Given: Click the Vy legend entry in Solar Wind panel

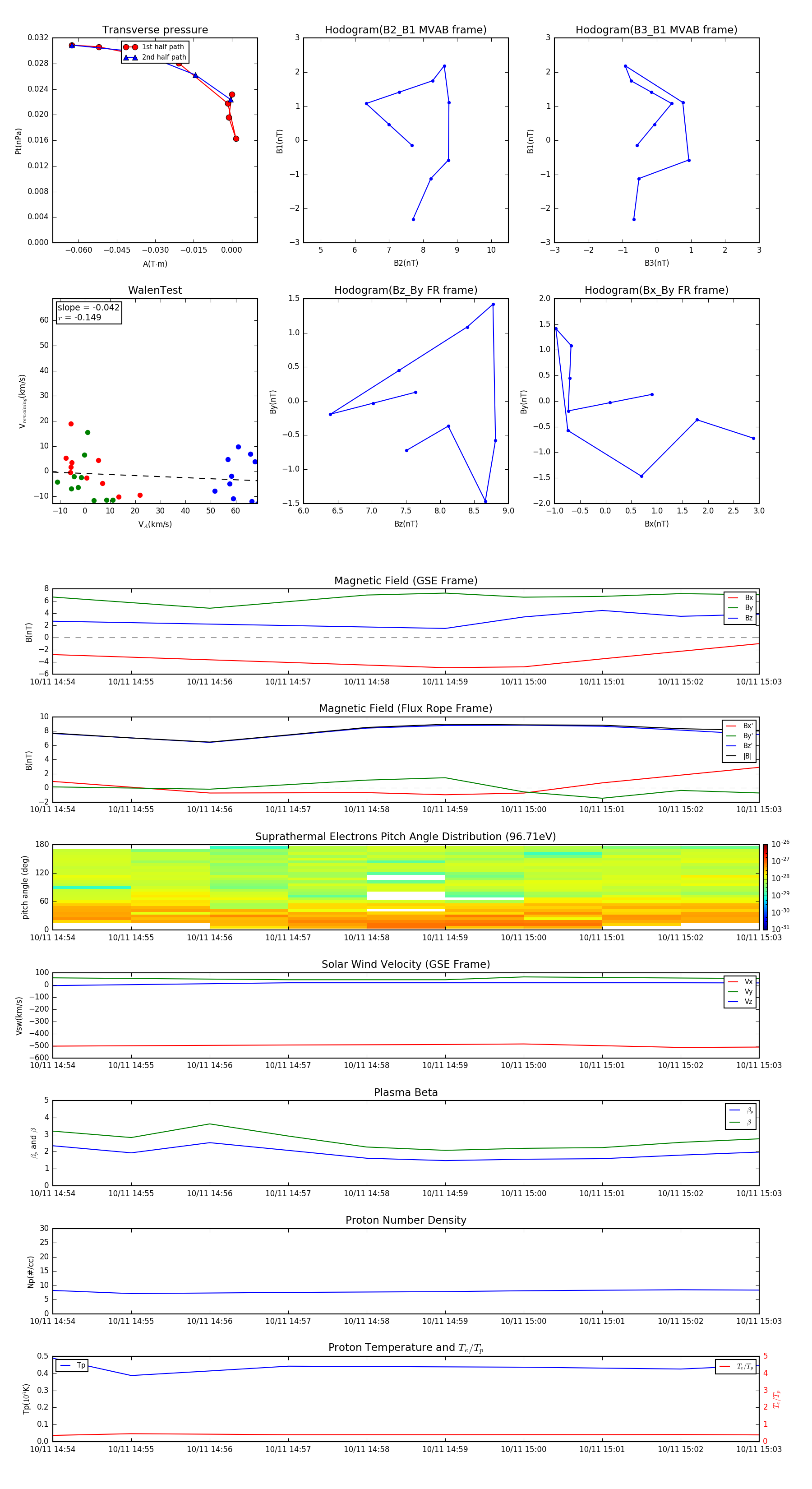Looking at the screenshot, I should pos(740,991).
